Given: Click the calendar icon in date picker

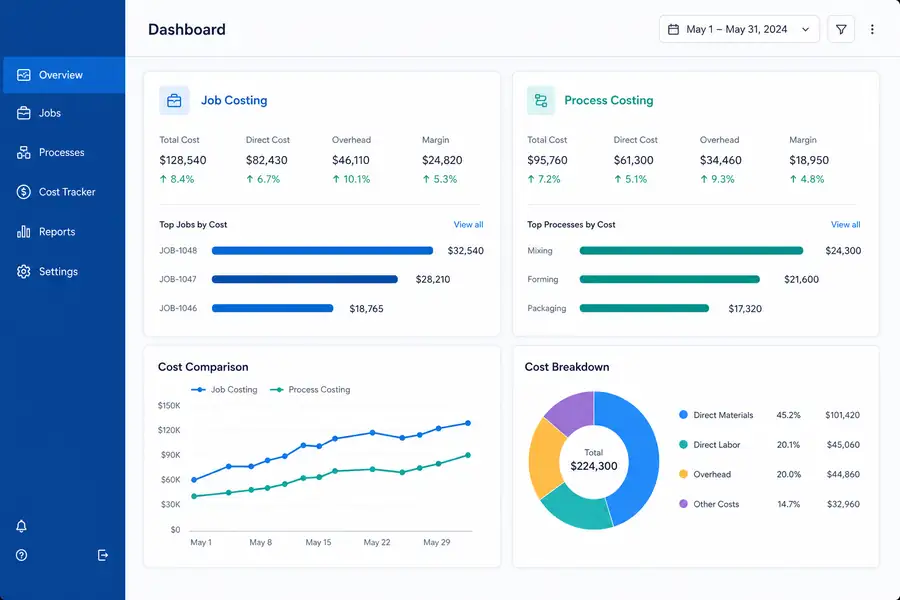Looking at the screenshot, I should [673, 29].
